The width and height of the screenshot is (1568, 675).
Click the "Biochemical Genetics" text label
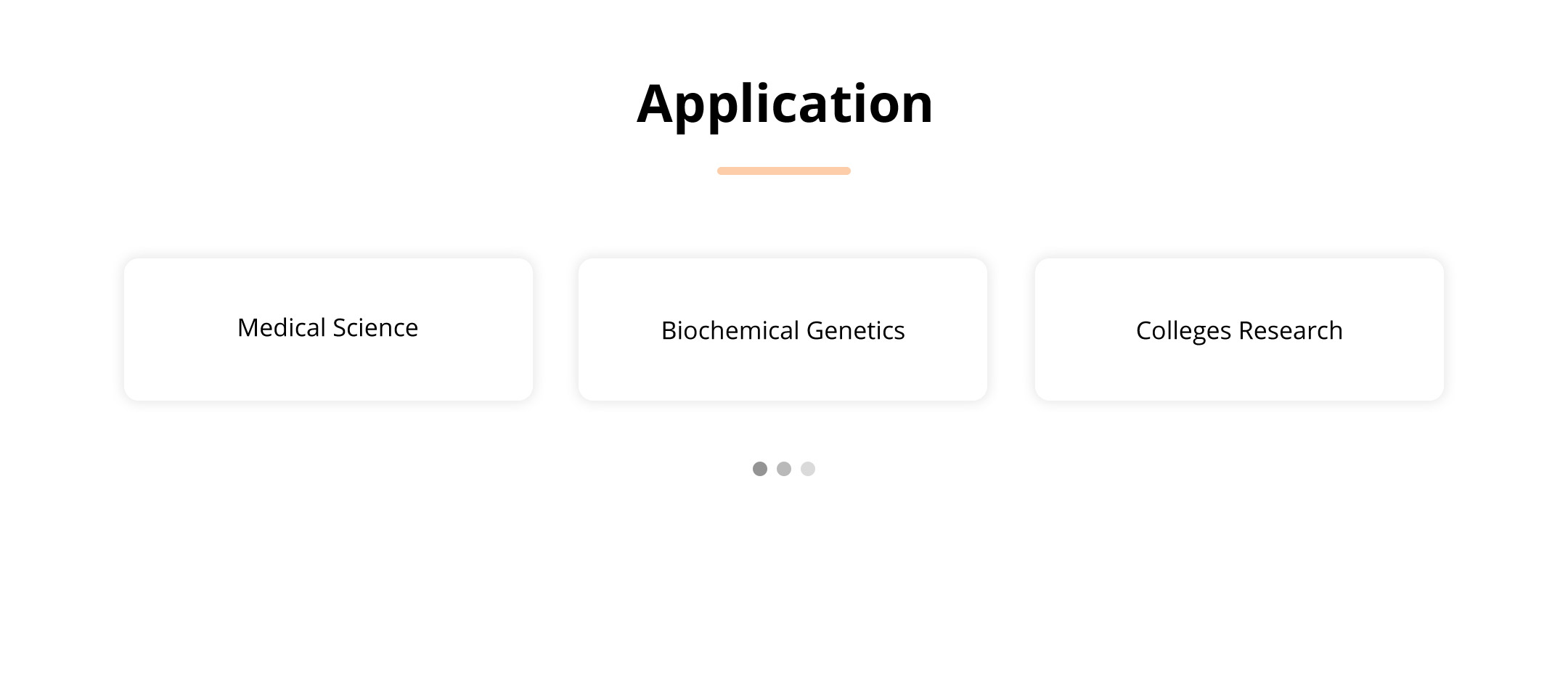click(783, 331)
